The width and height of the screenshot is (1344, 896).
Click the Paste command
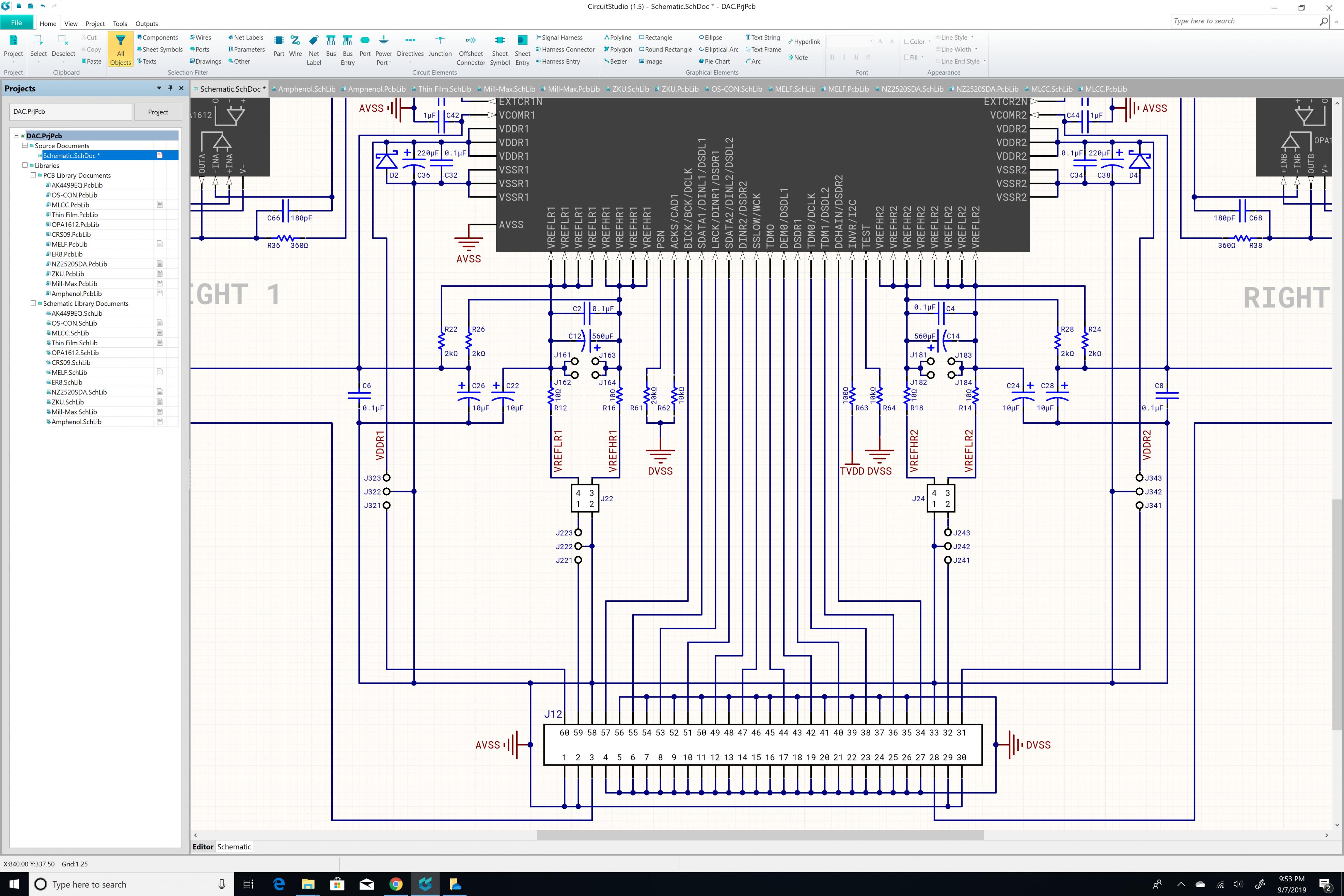tap(91, 61)
